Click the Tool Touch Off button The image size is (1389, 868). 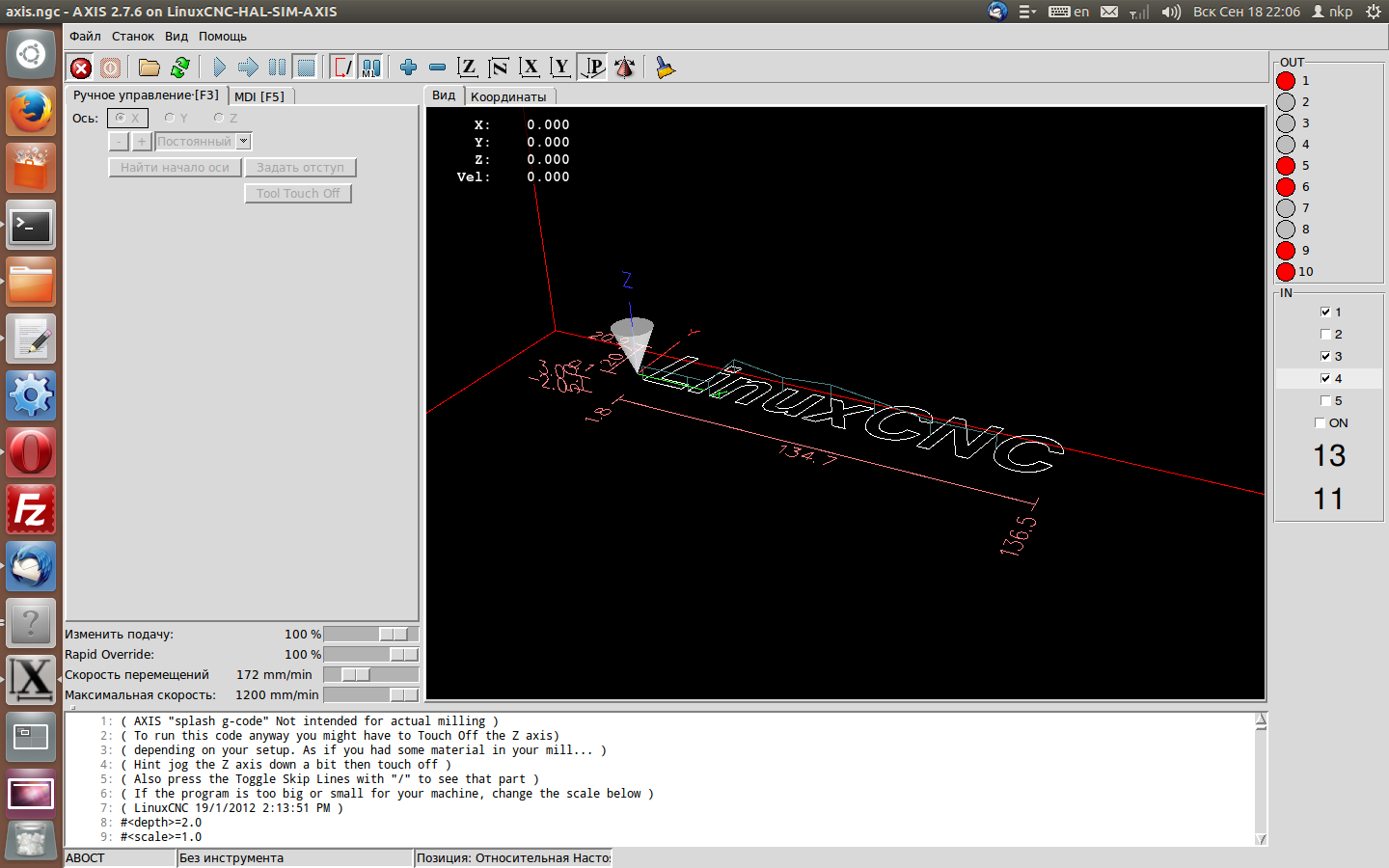(x=298, y=194)
